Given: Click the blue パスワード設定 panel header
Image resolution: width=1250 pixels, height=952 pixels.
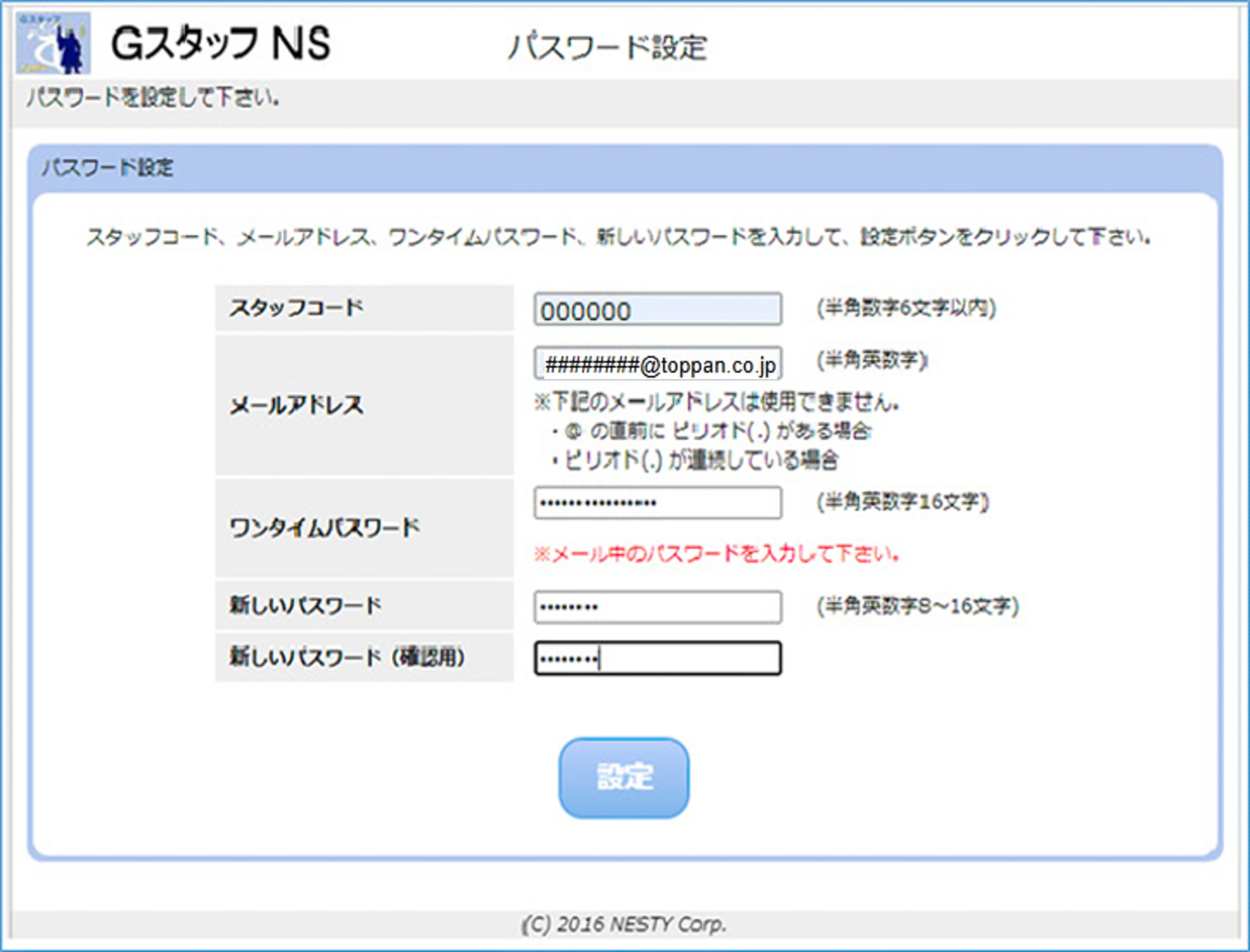Looking at the screenshot, I should pyautogui.click(x=108, y=168).
